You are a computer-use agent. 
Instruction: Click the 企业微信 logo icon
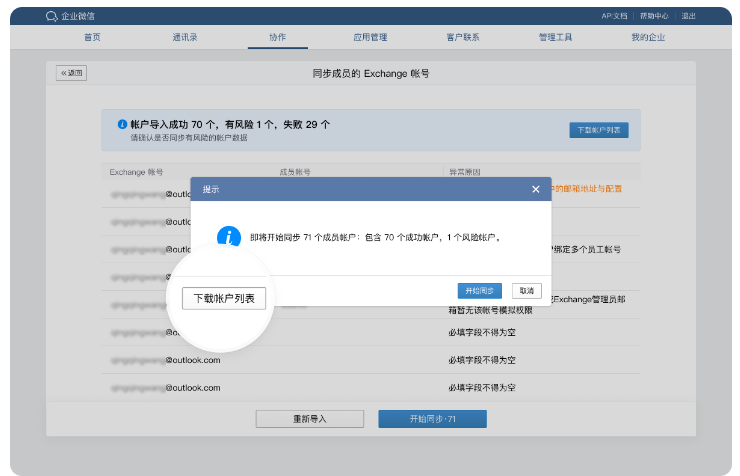coord(51,16)
